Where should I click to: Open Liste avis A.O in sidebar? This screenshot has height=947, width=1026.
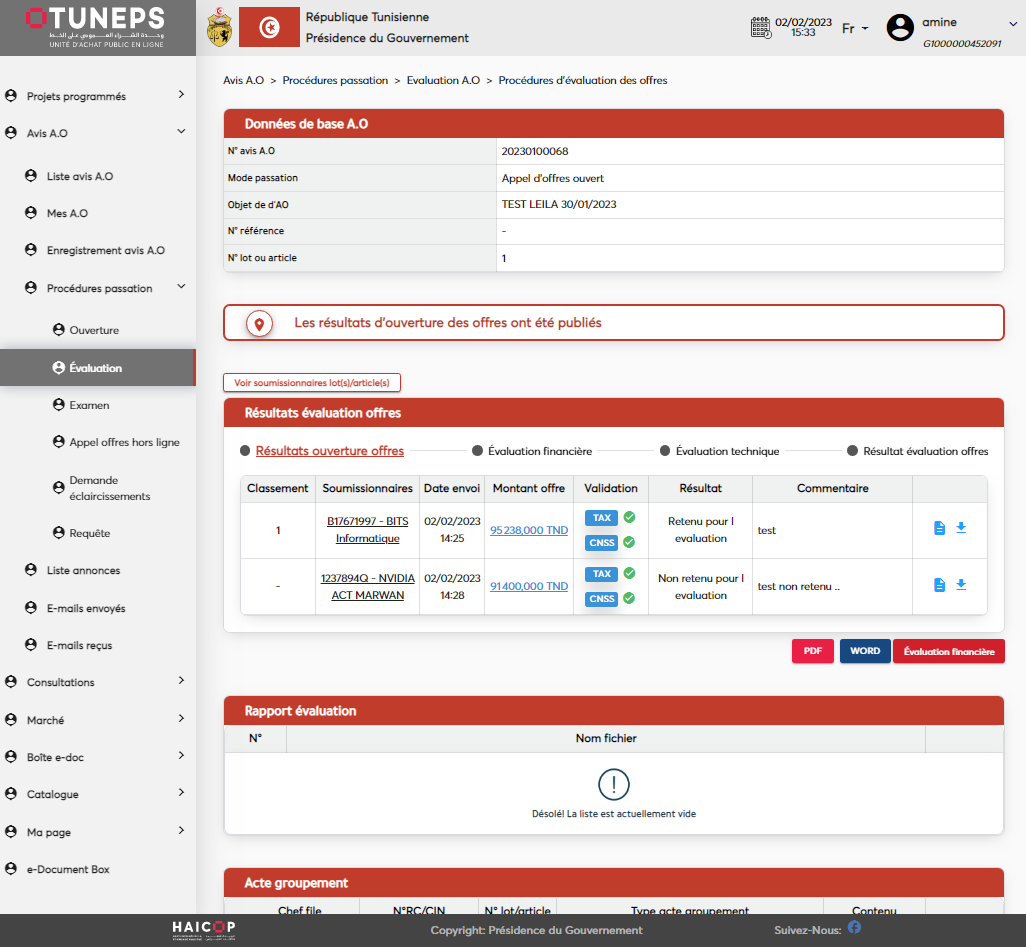click(80, 176)
